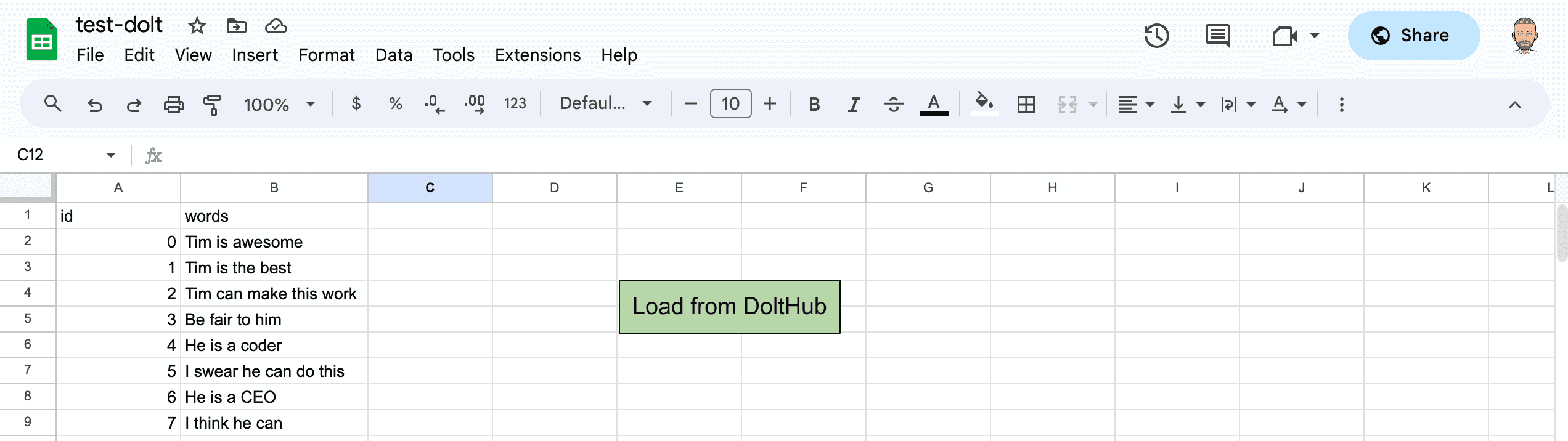Image resolution: width=1568 pixels, height=441 pixels.
Task: Open the name box dropdown arrow
Action: [x=111, y=155]
